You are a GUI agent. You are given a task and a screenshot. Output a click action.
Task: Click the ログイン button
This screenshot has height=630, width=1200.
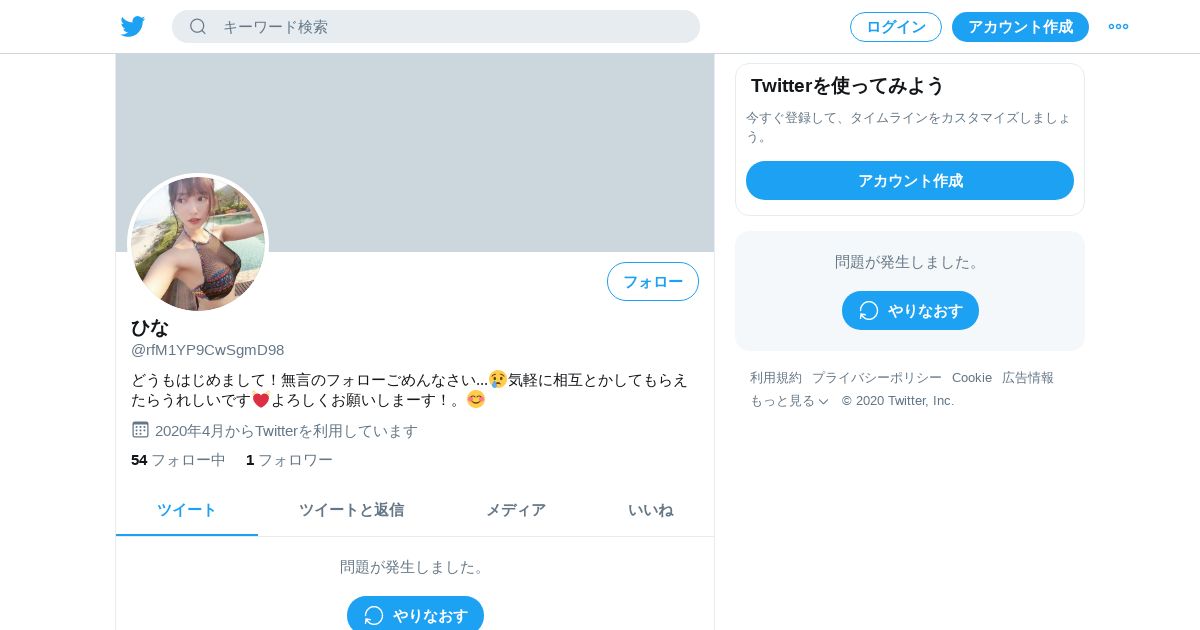point(896,27)
